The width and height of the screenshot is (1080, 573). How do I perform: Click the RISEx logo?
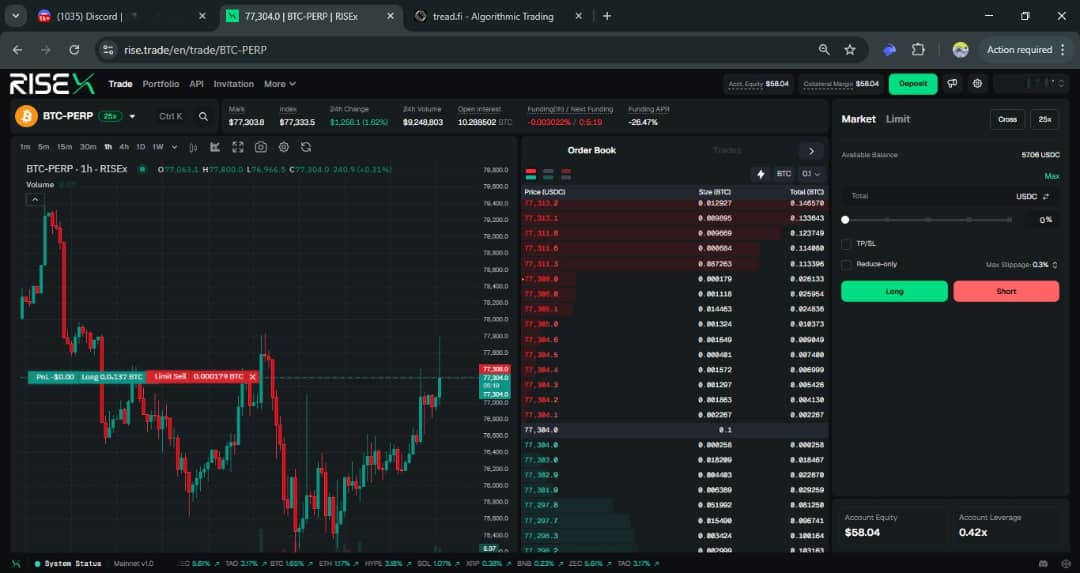[x=52, y=84]
